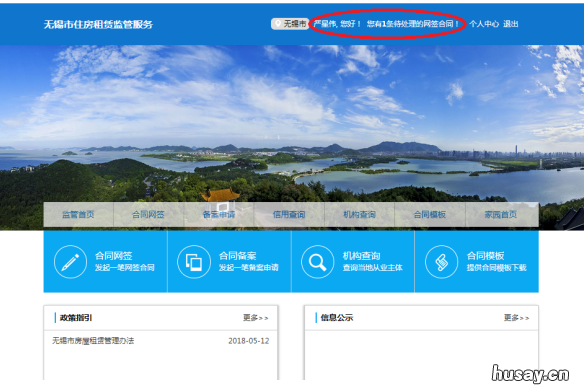The image size is (584, 391).
Task: Click the subtitle 发起一笔网签合同
Action: [124, 267]
